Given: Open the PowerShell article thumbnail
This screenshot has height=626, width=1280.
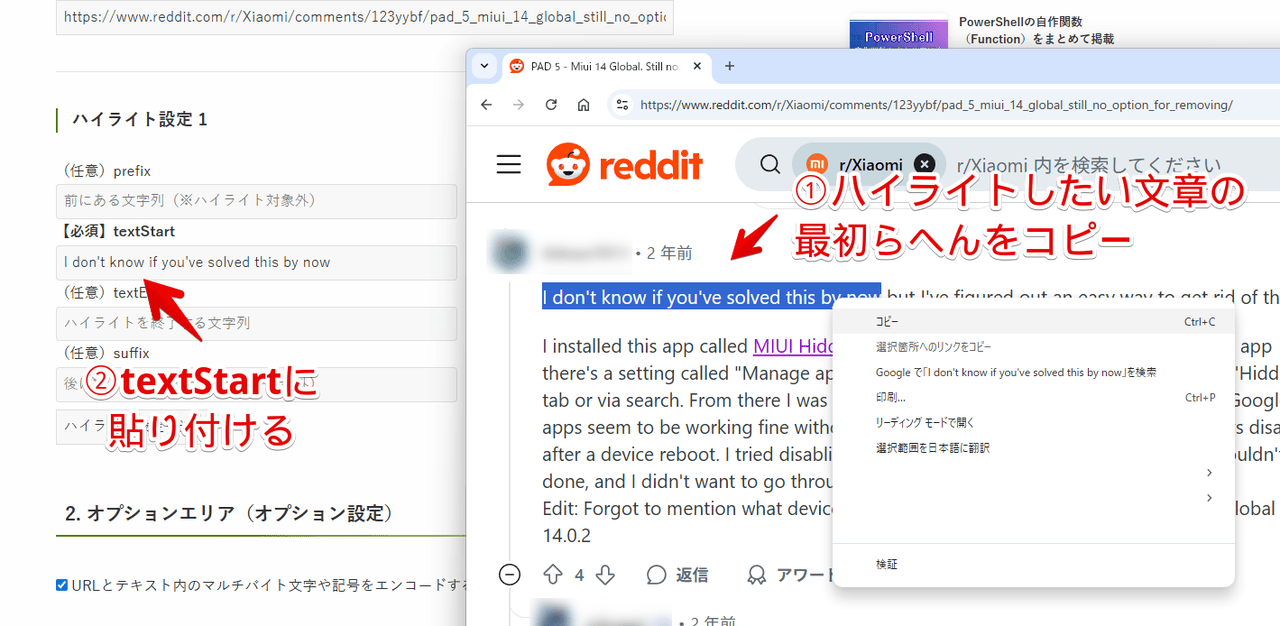Looking at the screenshot, I should 899,32.
